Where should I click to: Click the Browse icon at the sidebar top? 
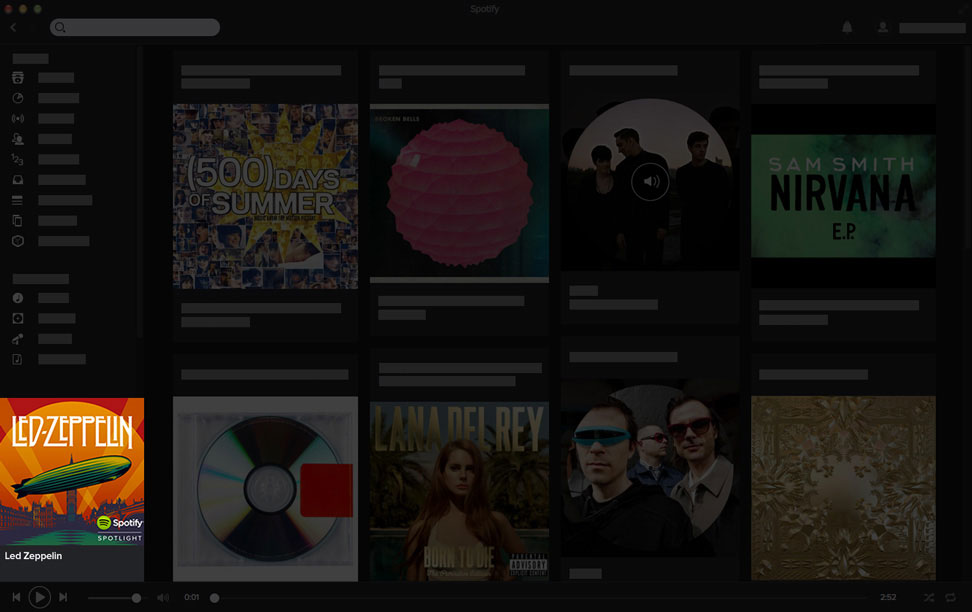pyautogui.click(x=17, y=78)
